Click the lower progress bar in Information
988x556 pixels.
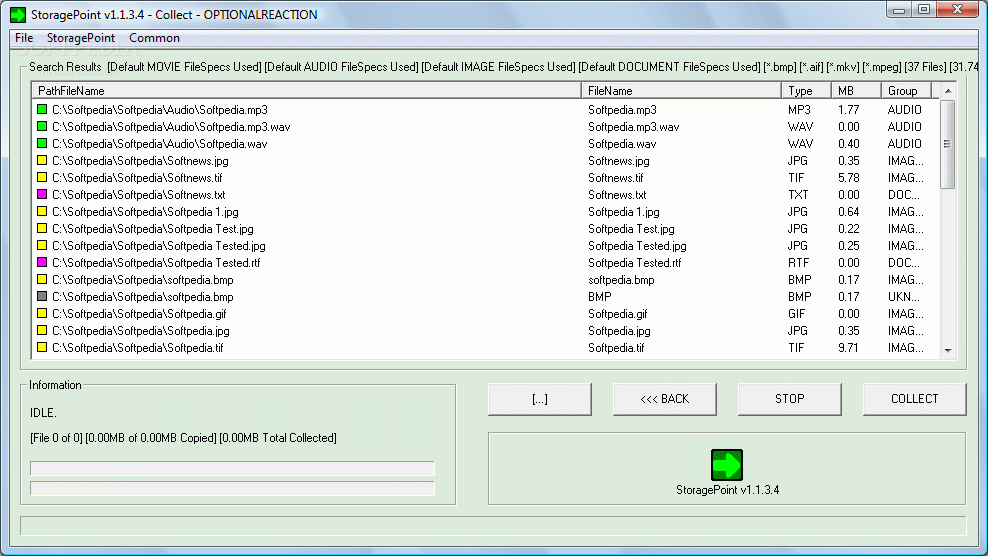pyautogui.click(x=233, y=489)
